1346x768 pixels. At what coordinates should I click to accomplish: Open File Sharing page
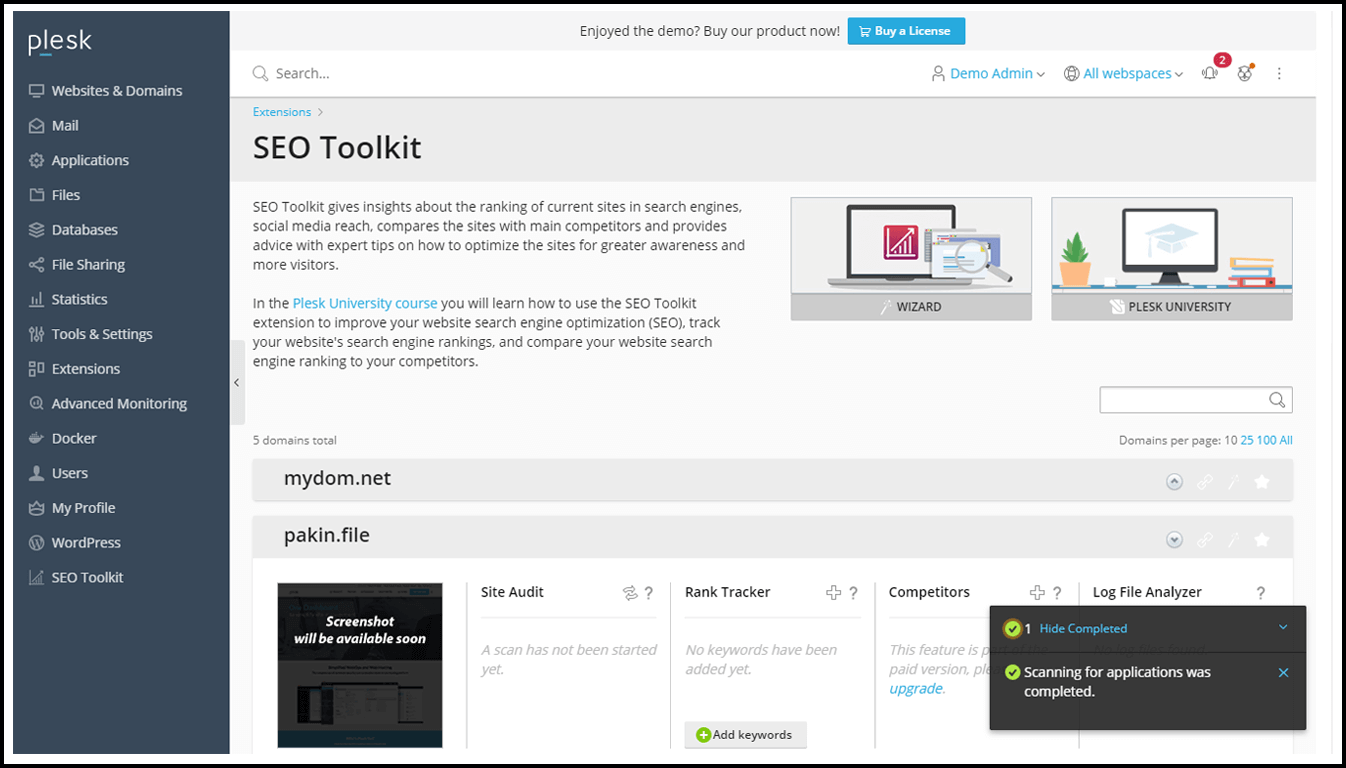click(76, 264)
